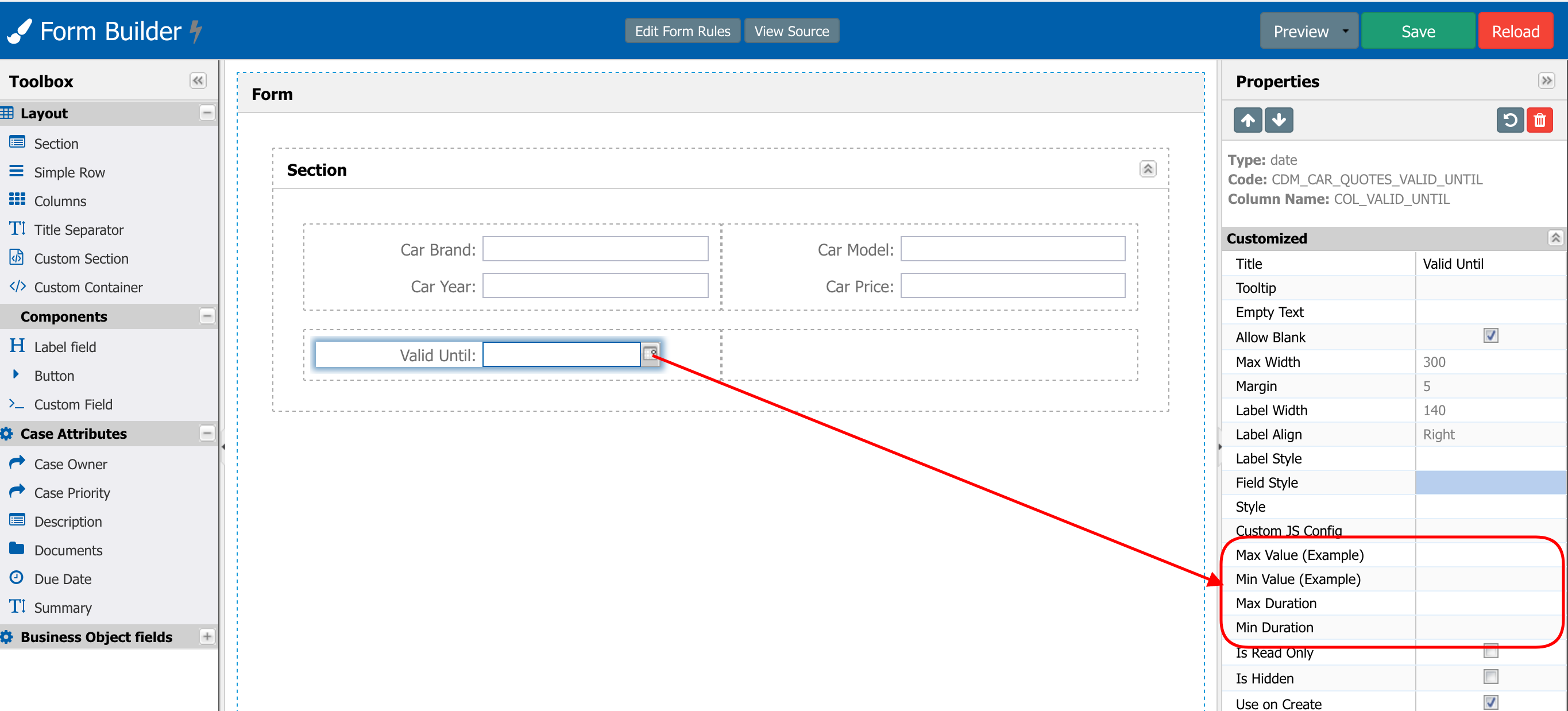Select the Label field H icon
1568x711 pixels.
click(17, 346)
